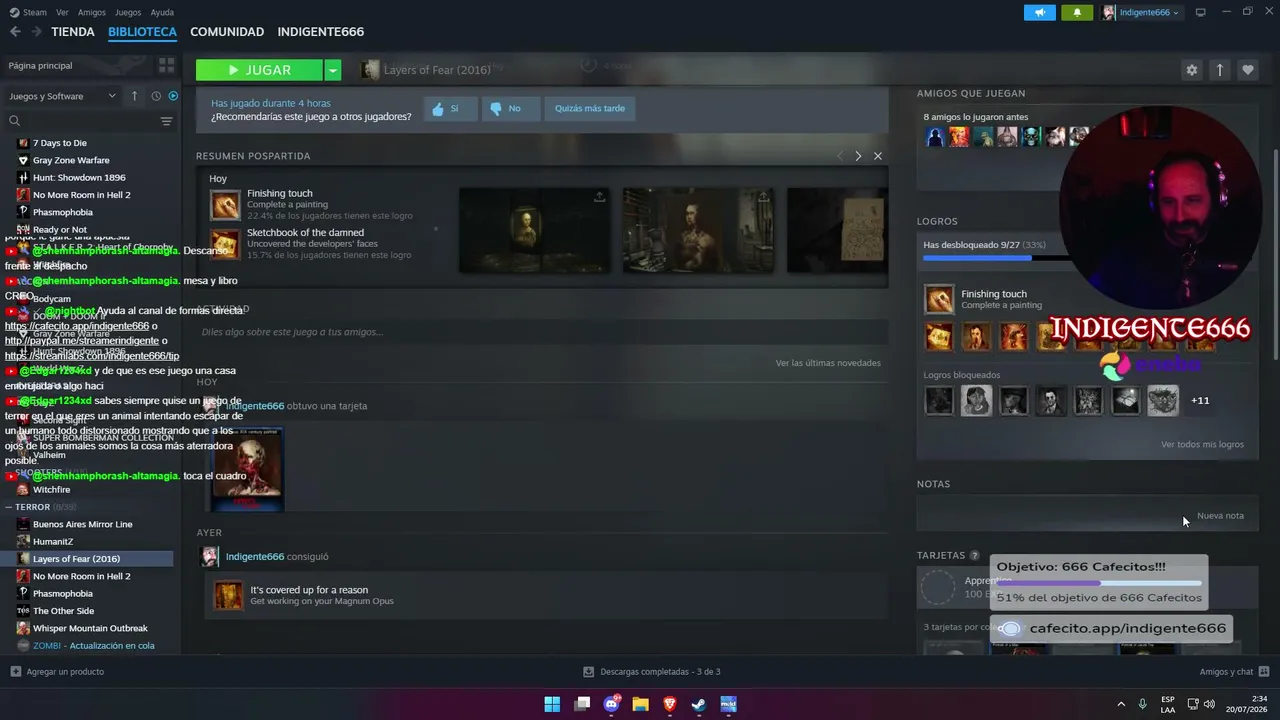Select Whisper Mountain Outbreak in library
The image size is (1280, 720).
click(x=88, y=628)
